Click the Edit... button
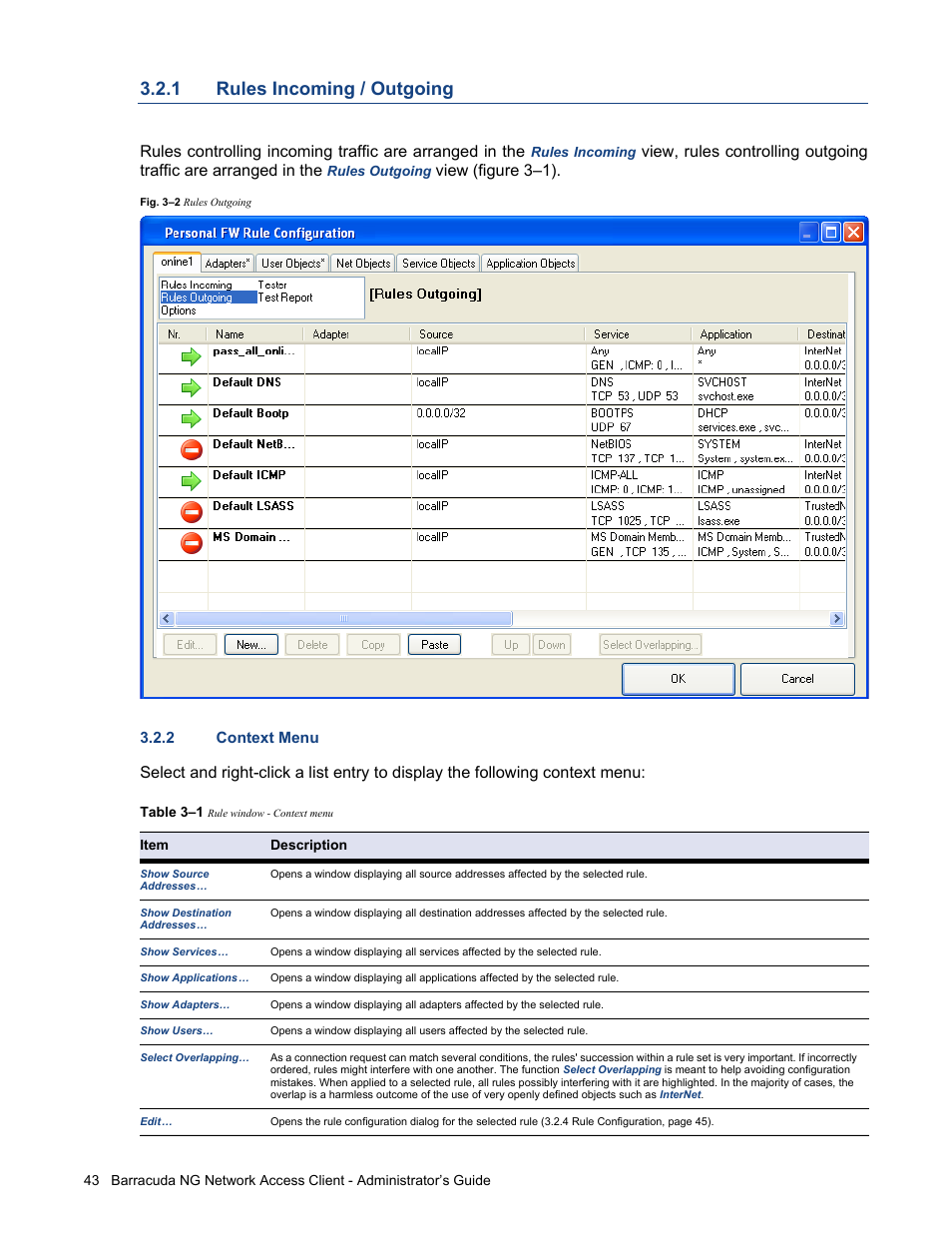 (190, 645)
